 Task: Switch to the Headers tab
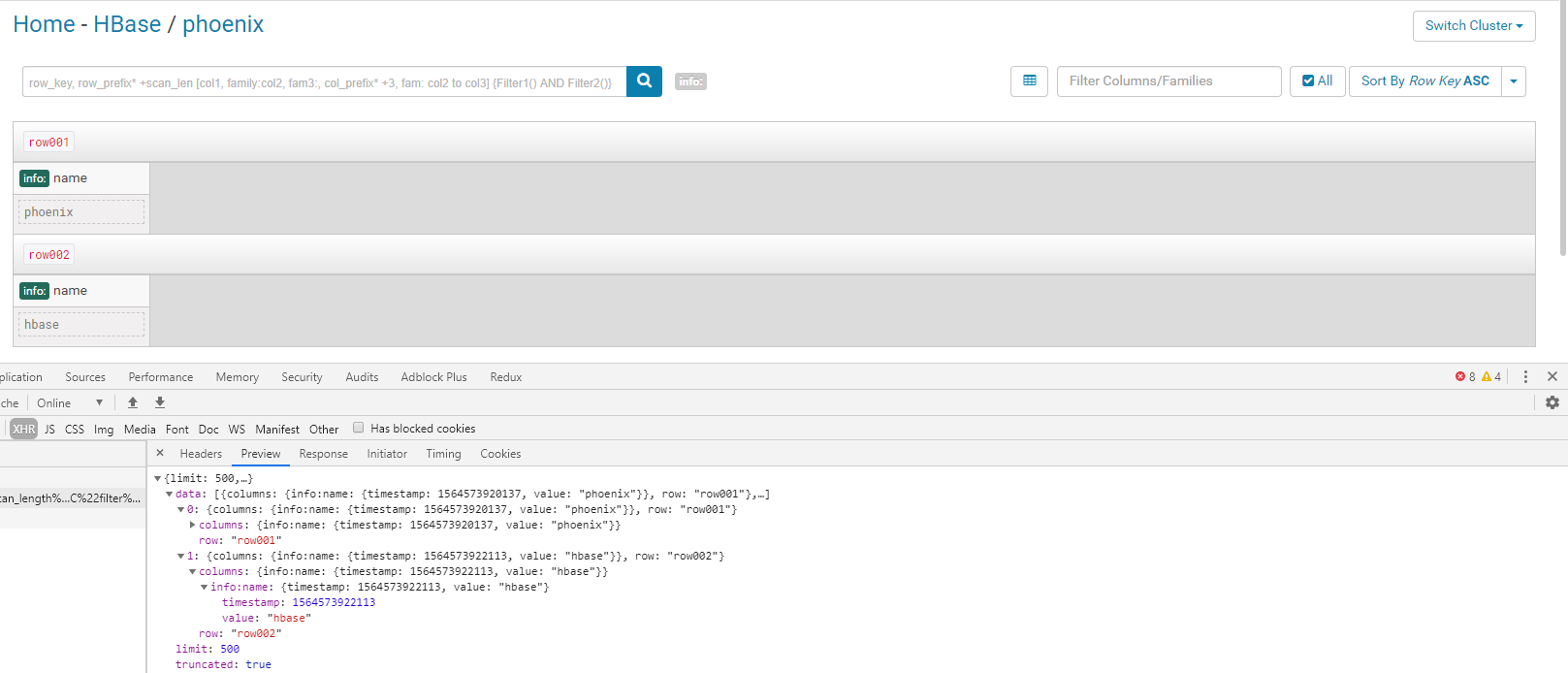(201, 453)
